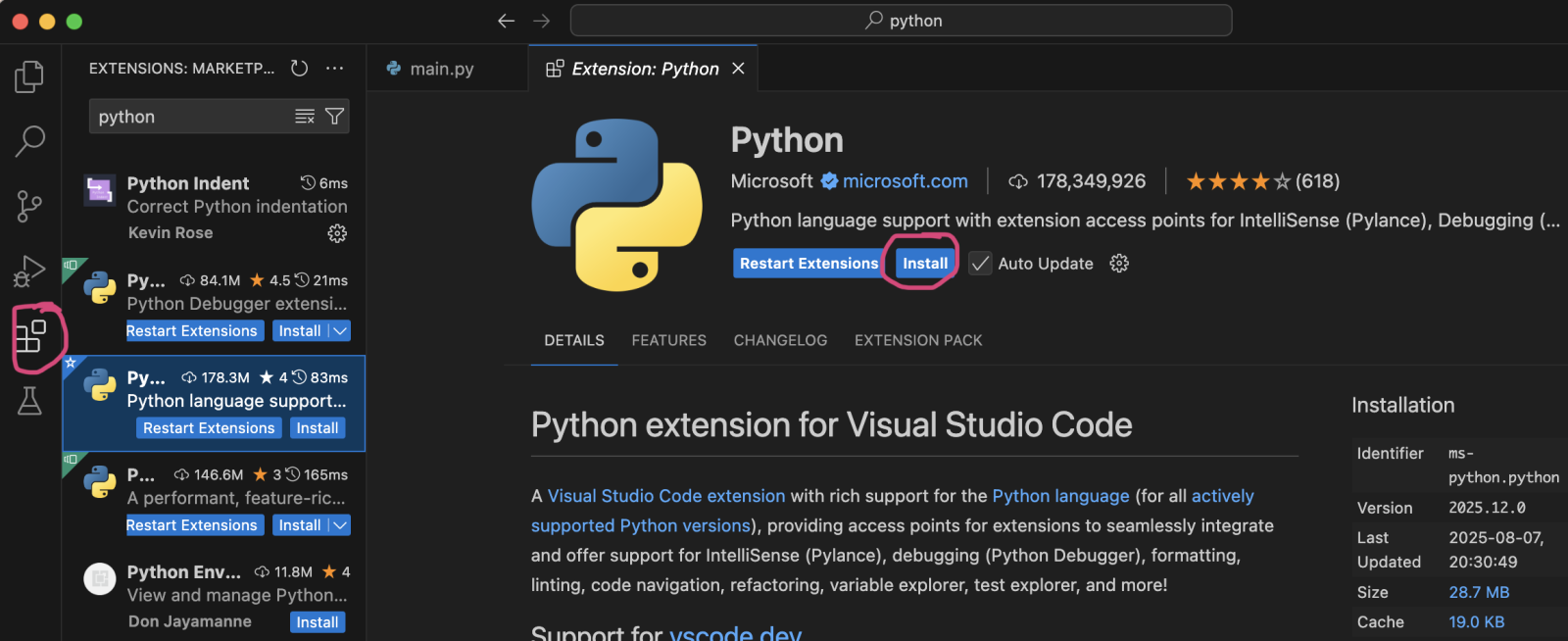Open the Explorer view in activity bar
The height and width of the screenshot is (641, 1568).
point(29,76)
